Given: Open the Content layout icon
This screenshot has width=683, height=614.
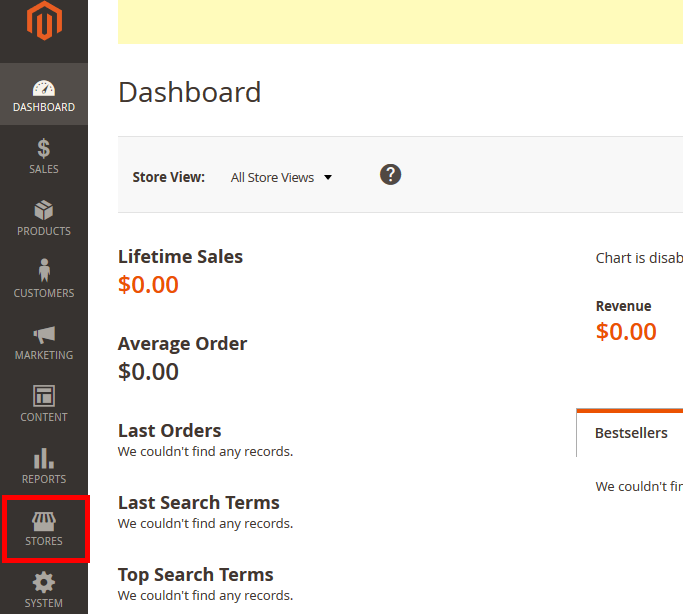Looking at the screenshot, I should click(x=44, y=396).
